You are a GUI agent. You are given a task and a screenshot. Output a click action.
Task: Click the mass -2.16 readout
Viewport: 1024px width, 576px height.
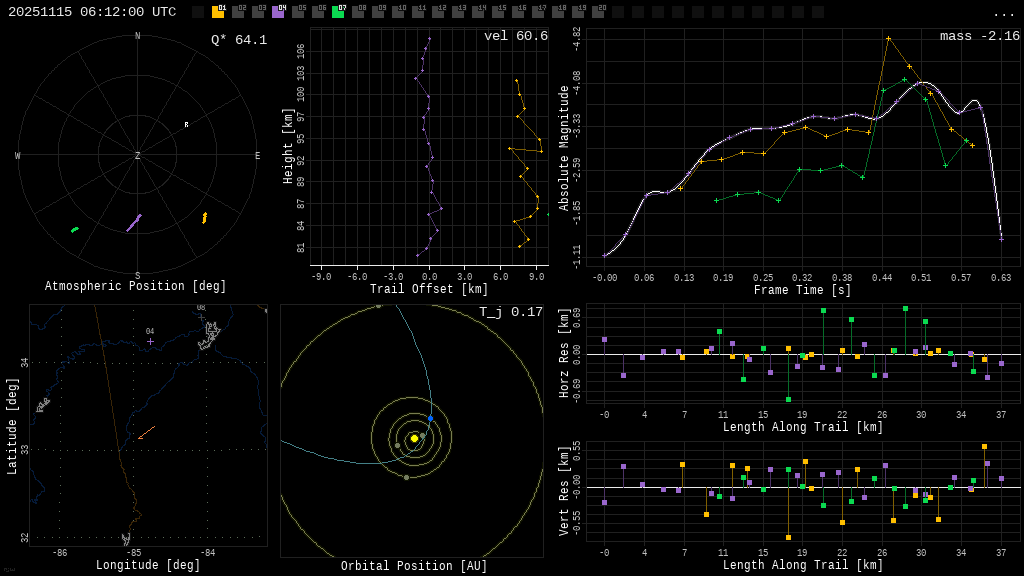click(x=979, y=36)
